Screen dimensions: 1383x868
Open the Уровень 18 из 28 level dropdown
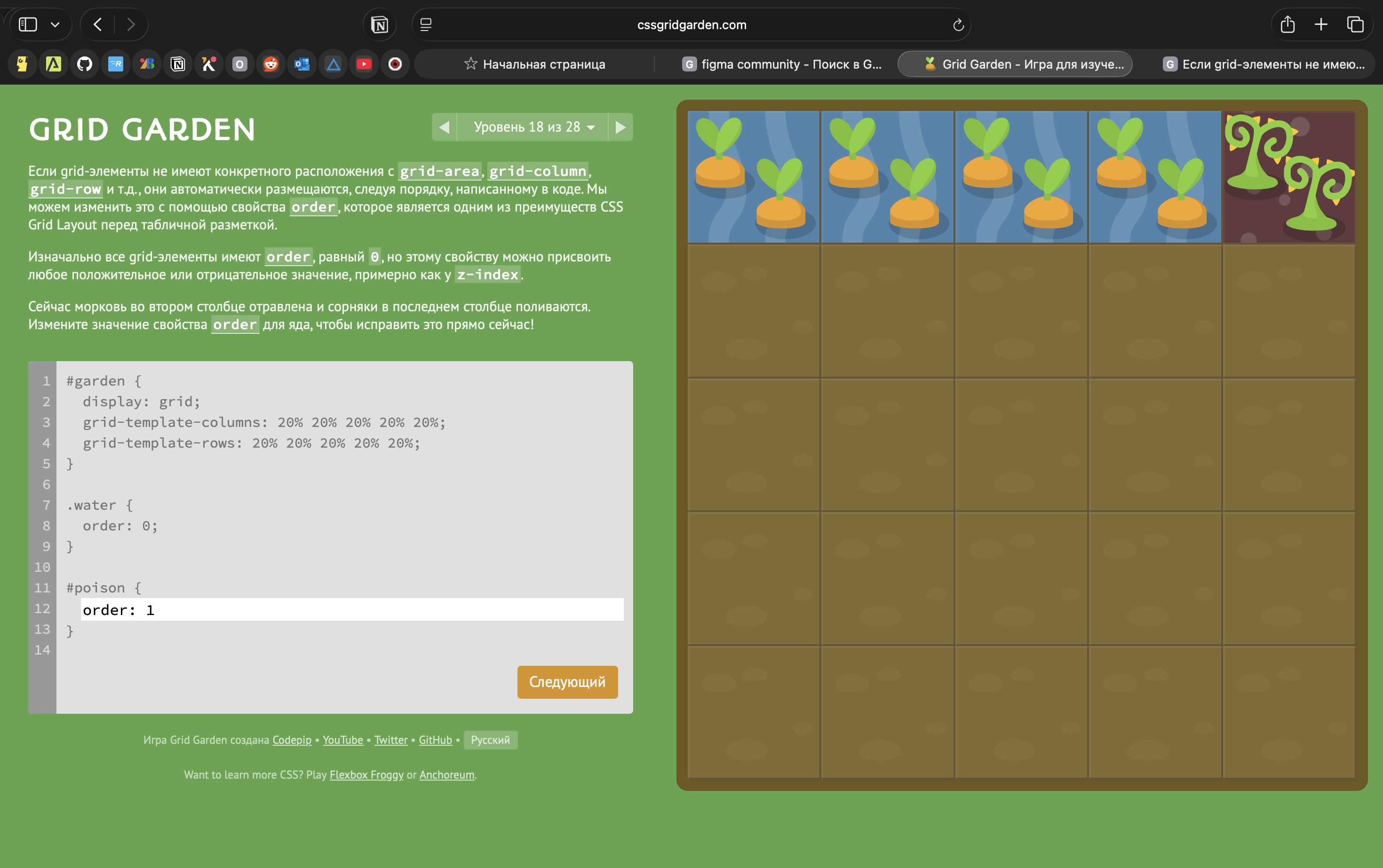[x=533, y=127]
